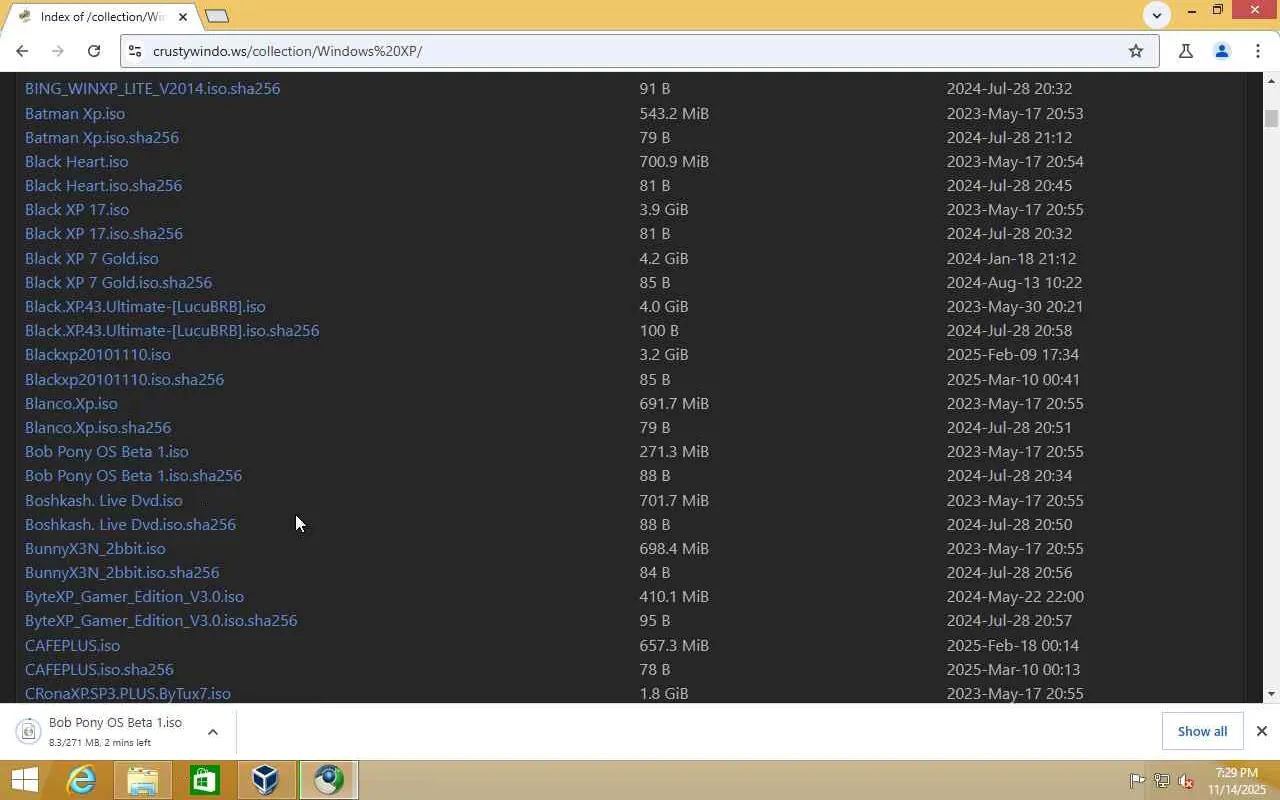Open Black XP 17.iso.sha256 checksum
Screen dimensions: 1280x800
pyautogui.click(x=104, y=233)
